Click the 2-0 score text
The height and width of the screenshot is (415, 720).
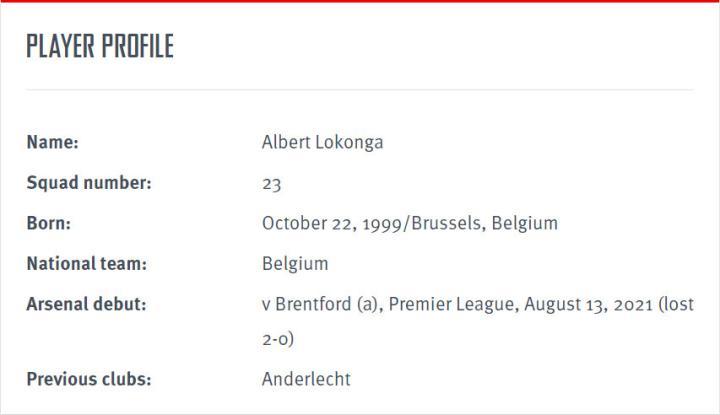click(x=277, y=340)
